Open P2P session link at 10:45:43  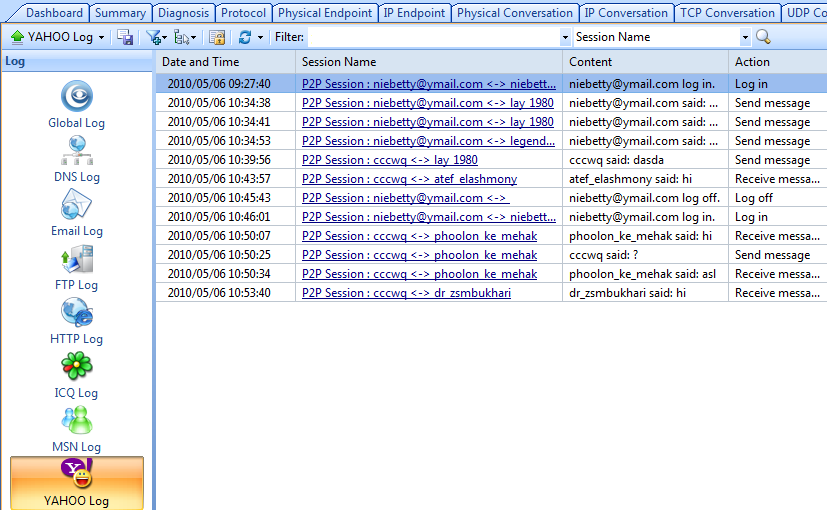[405, 198]
